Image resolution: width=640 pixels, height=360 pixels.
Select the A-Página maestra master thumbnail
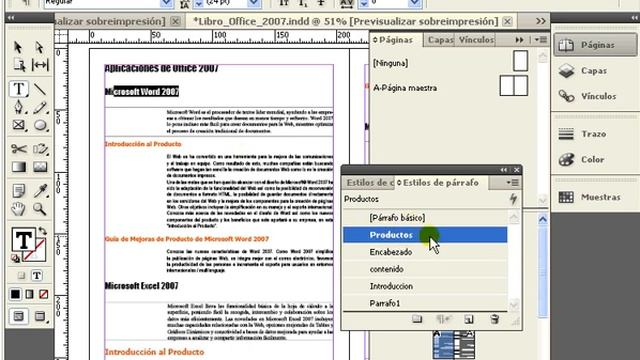(513, 86)
